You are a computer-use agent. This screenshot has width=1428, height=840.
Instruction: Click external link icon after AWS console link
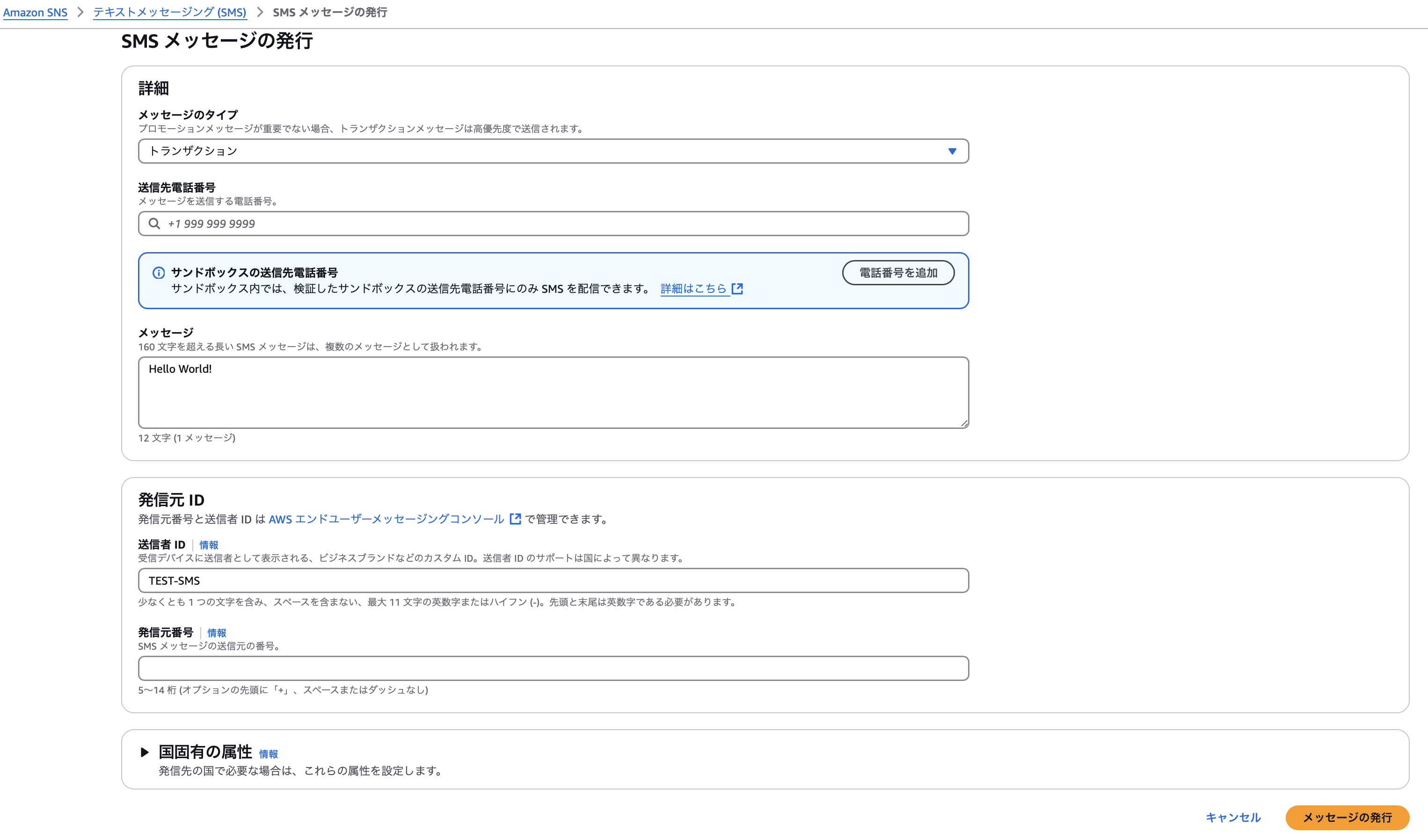(x=515, y=519)
